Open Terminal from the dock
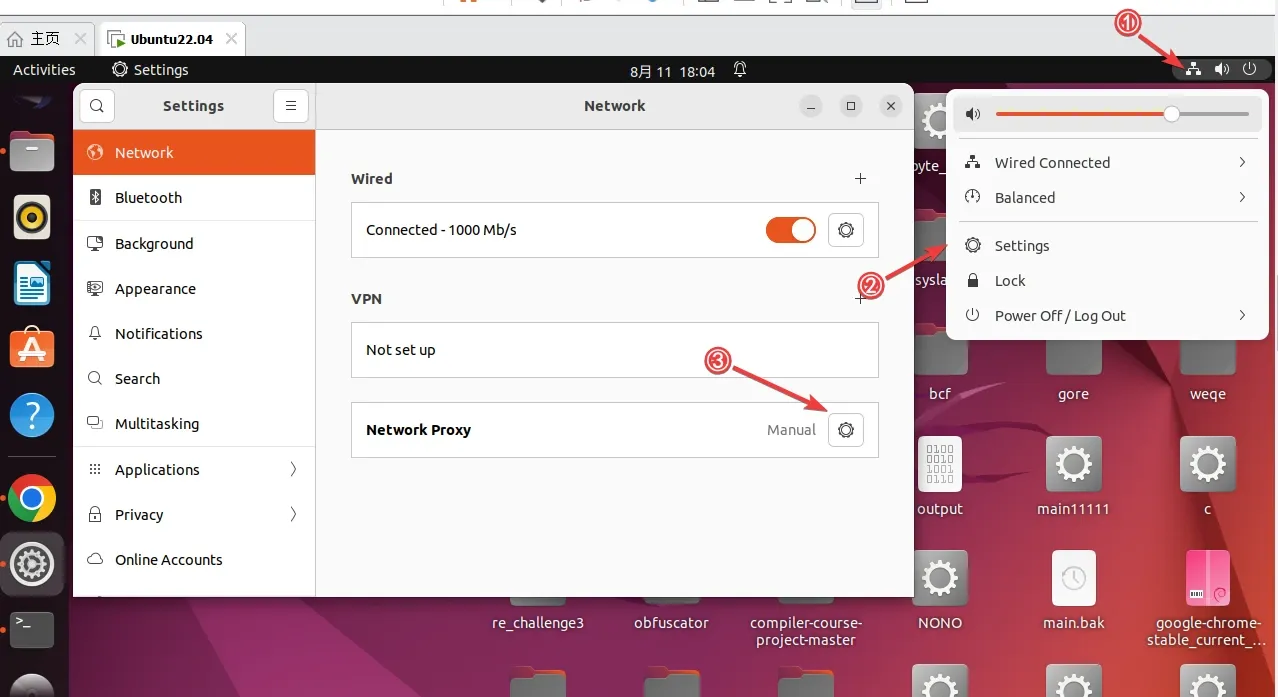The image size is (1278, 697). click(x=32, y=629)
